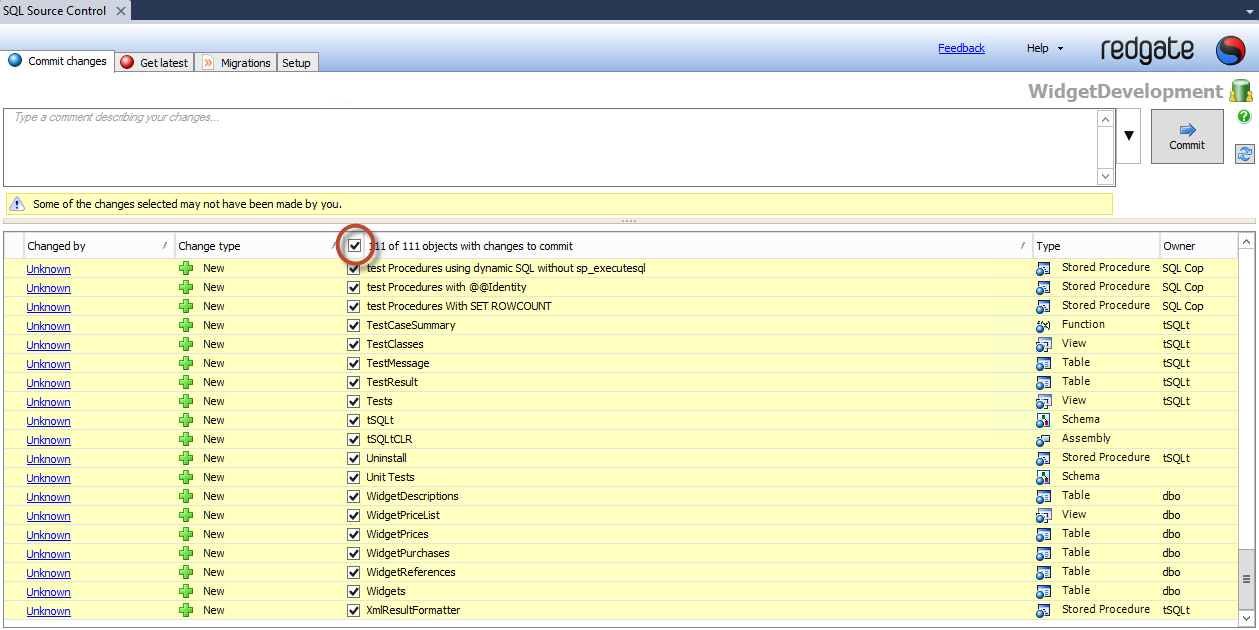The width and height of the screenshot is (1259, 630).
Task: Toggle the select-all objects checkbox in header
Action: tap(355, 246)
